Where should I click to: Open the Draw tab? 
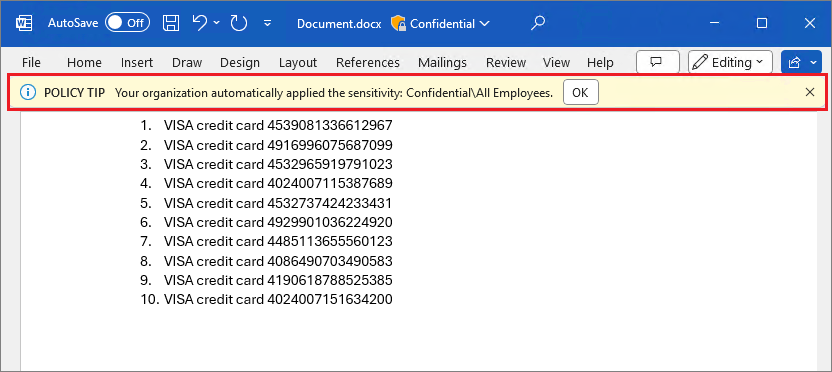[x=187, y=63]
